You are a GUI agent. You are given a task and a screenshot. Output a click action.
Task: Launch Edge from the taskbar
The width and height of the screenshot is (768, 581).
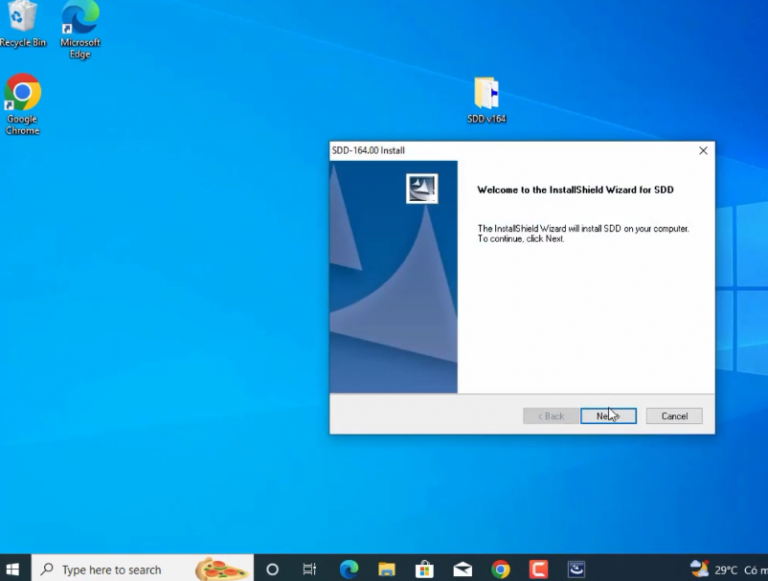(349, 569)
